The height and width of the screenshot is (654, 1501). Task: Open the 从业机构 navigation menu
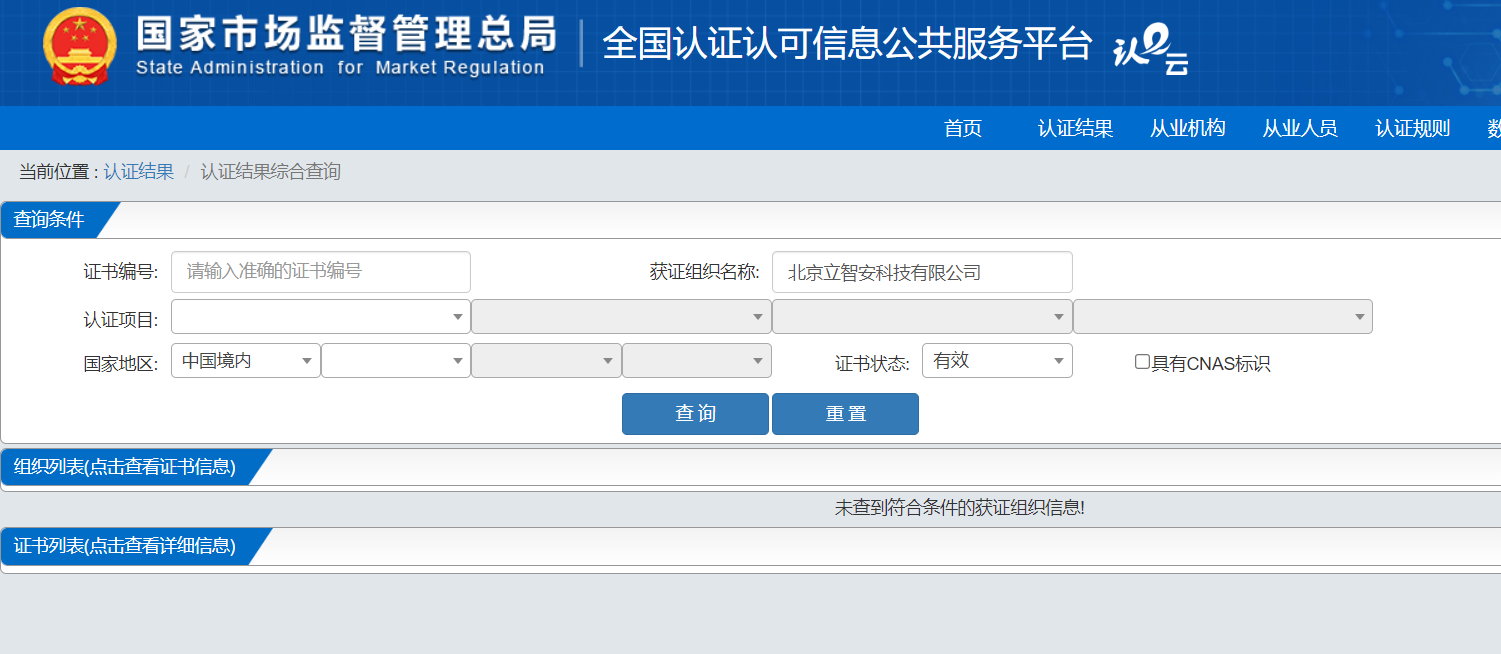click(x=1188, y=128)
